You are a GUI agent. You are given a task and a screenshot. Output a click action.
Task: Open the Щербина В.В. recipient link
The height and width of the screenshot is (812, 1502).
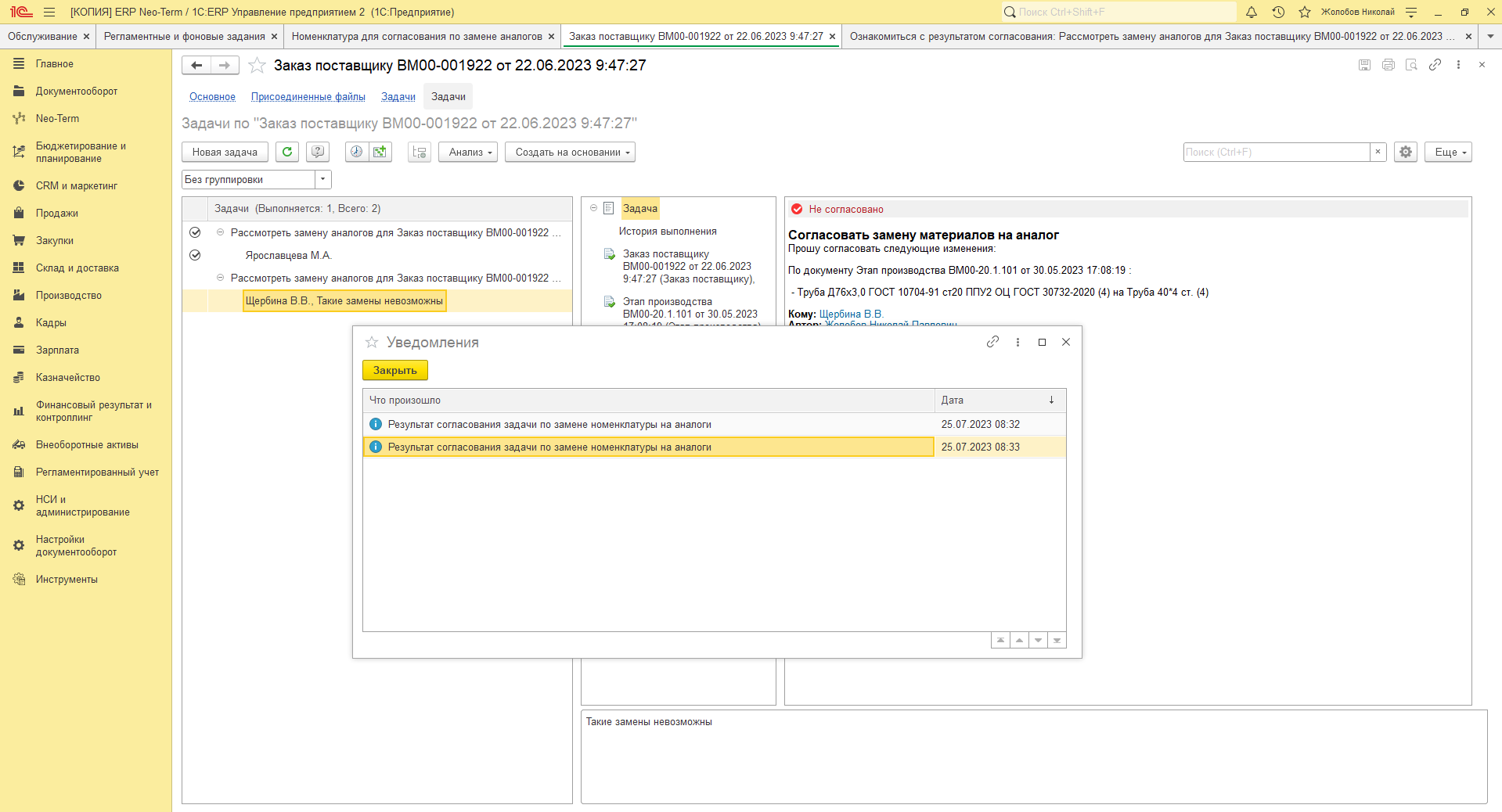[x=851, y=314]
